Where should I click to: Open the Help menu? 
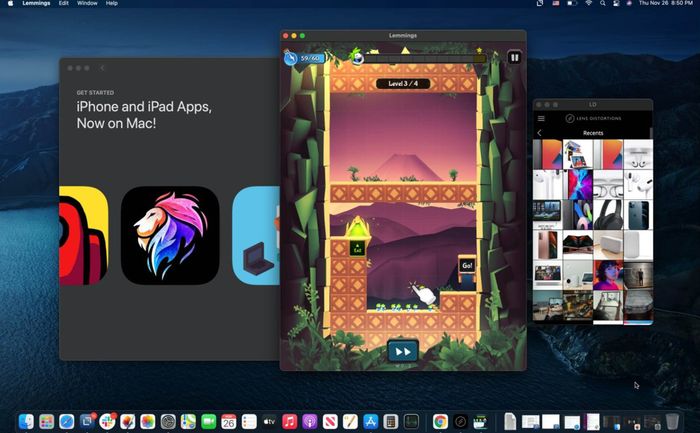pos(112,3)
